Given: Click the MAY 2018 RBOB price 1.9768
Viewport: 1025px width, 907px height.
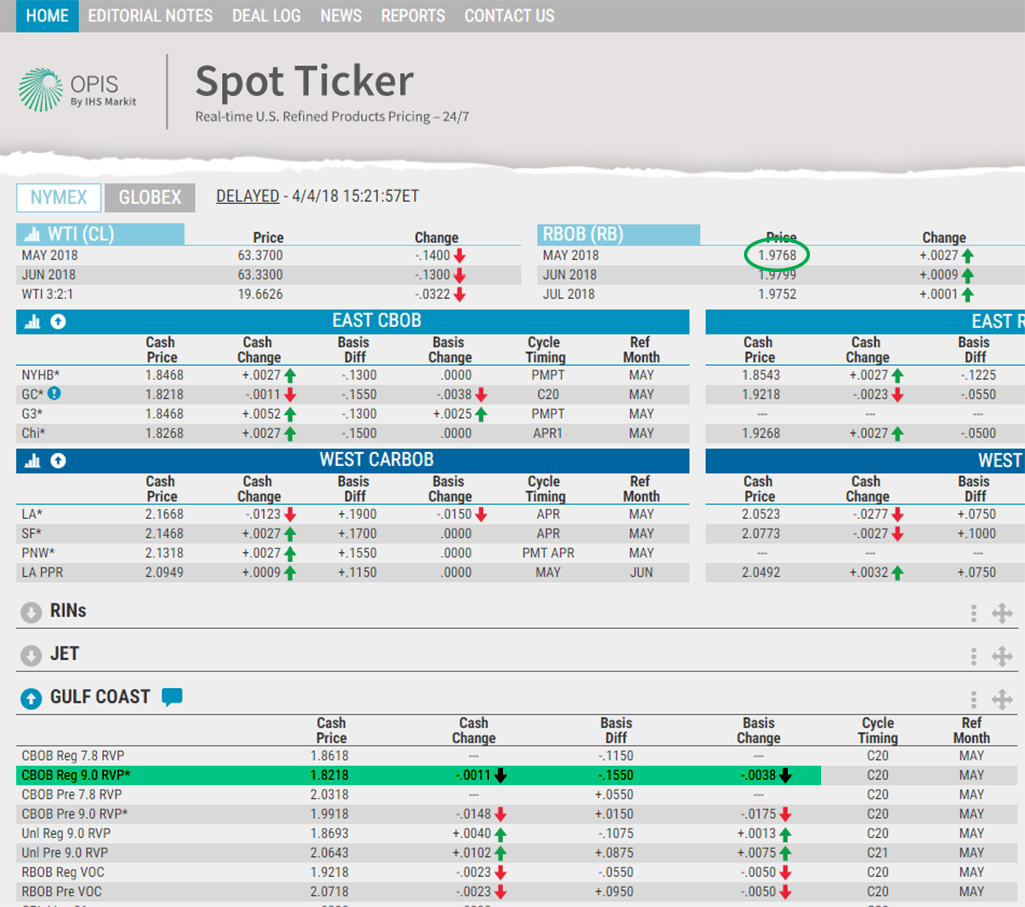Looking at the screenshot, I should click(777, 255).
